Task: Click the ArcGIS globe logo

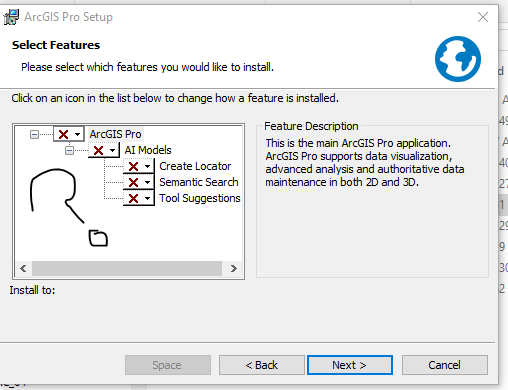Action: coord(458,59)
